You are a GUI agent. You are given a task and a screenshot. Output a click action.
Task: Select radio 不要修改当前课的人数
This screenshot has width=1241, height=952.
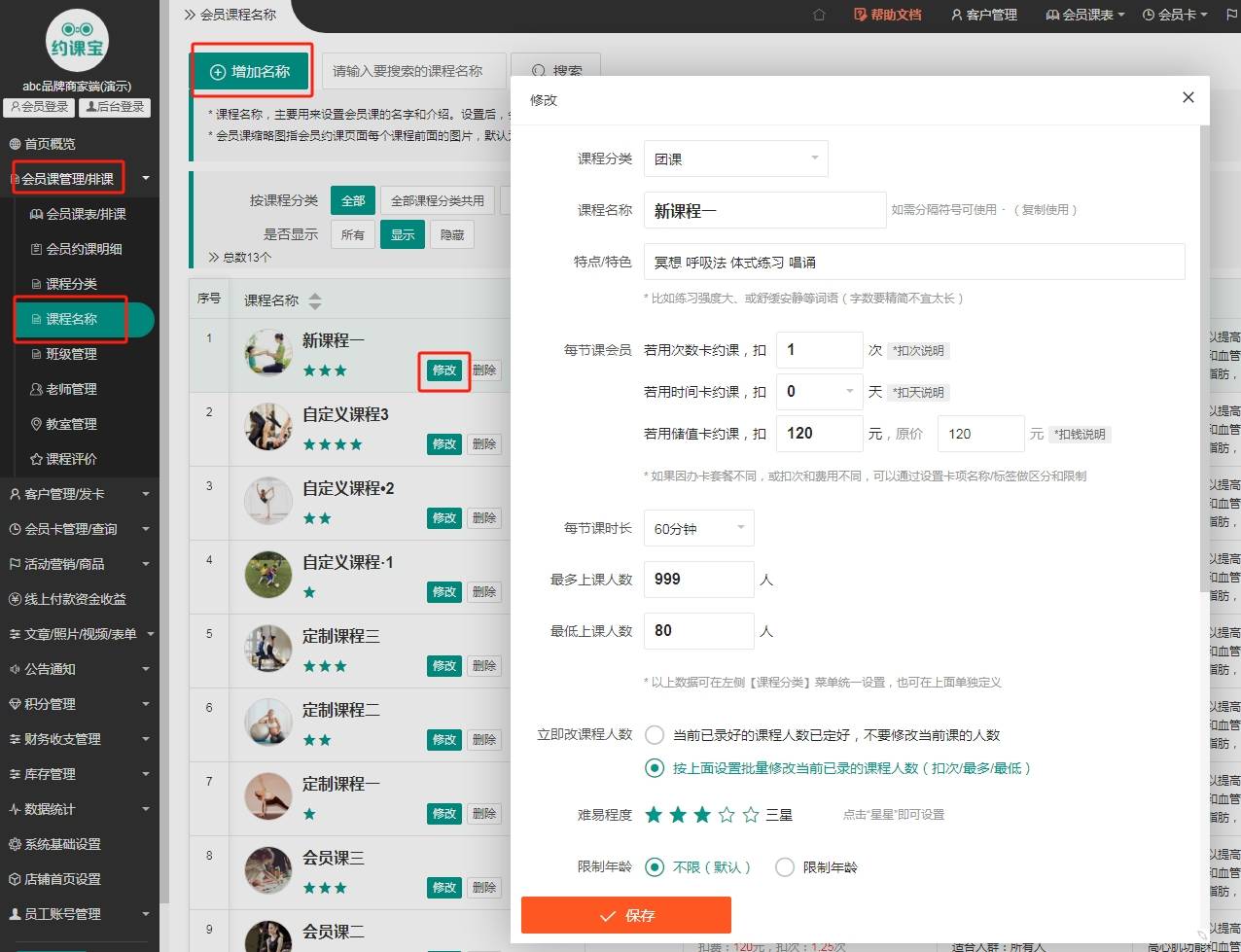tap(655, 735)
